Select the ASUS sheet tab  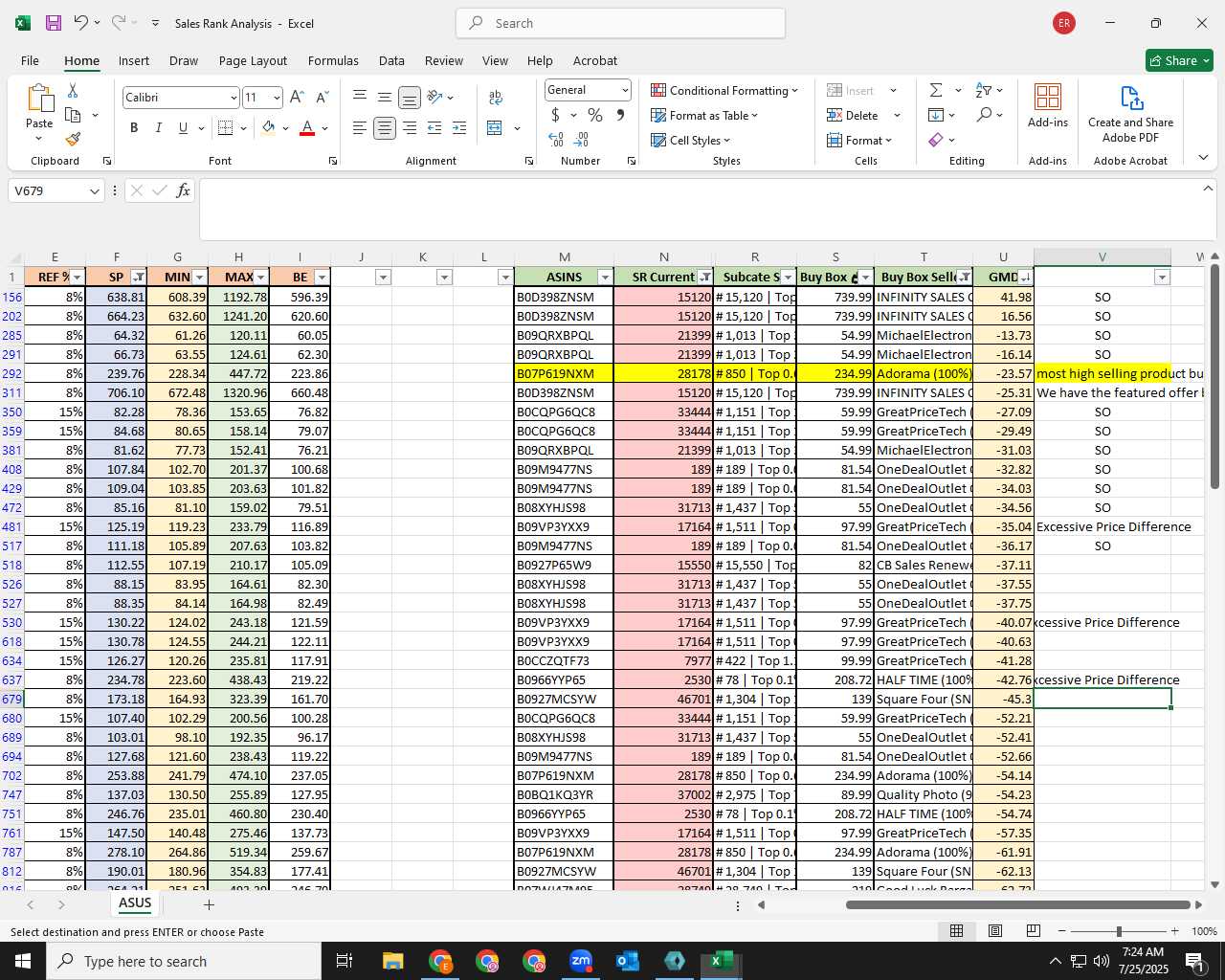coord(135,903)
